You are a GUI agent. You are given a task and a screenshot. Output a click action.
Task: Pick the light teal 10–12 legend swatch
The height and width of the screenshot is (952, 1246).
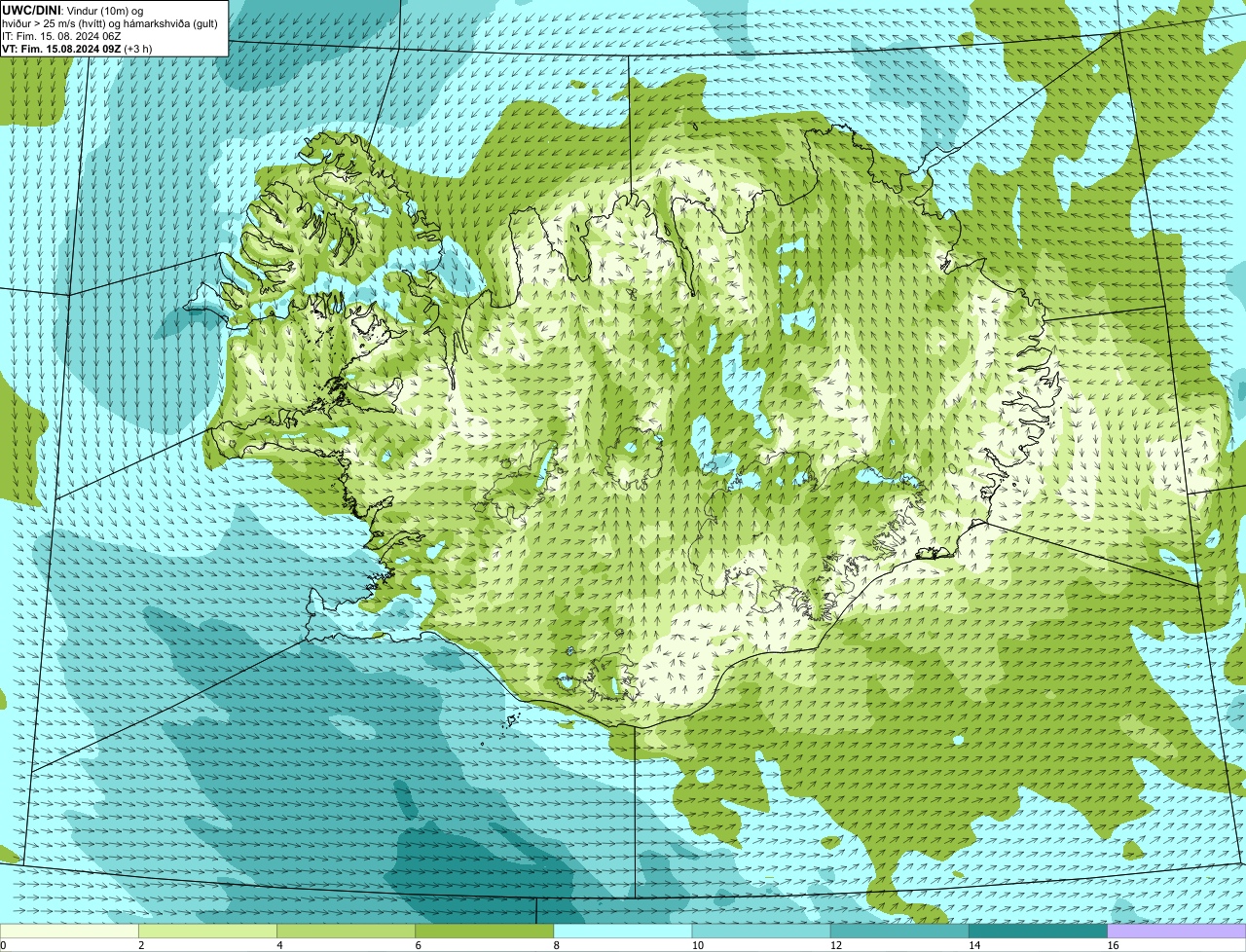[x=761, y=932]
